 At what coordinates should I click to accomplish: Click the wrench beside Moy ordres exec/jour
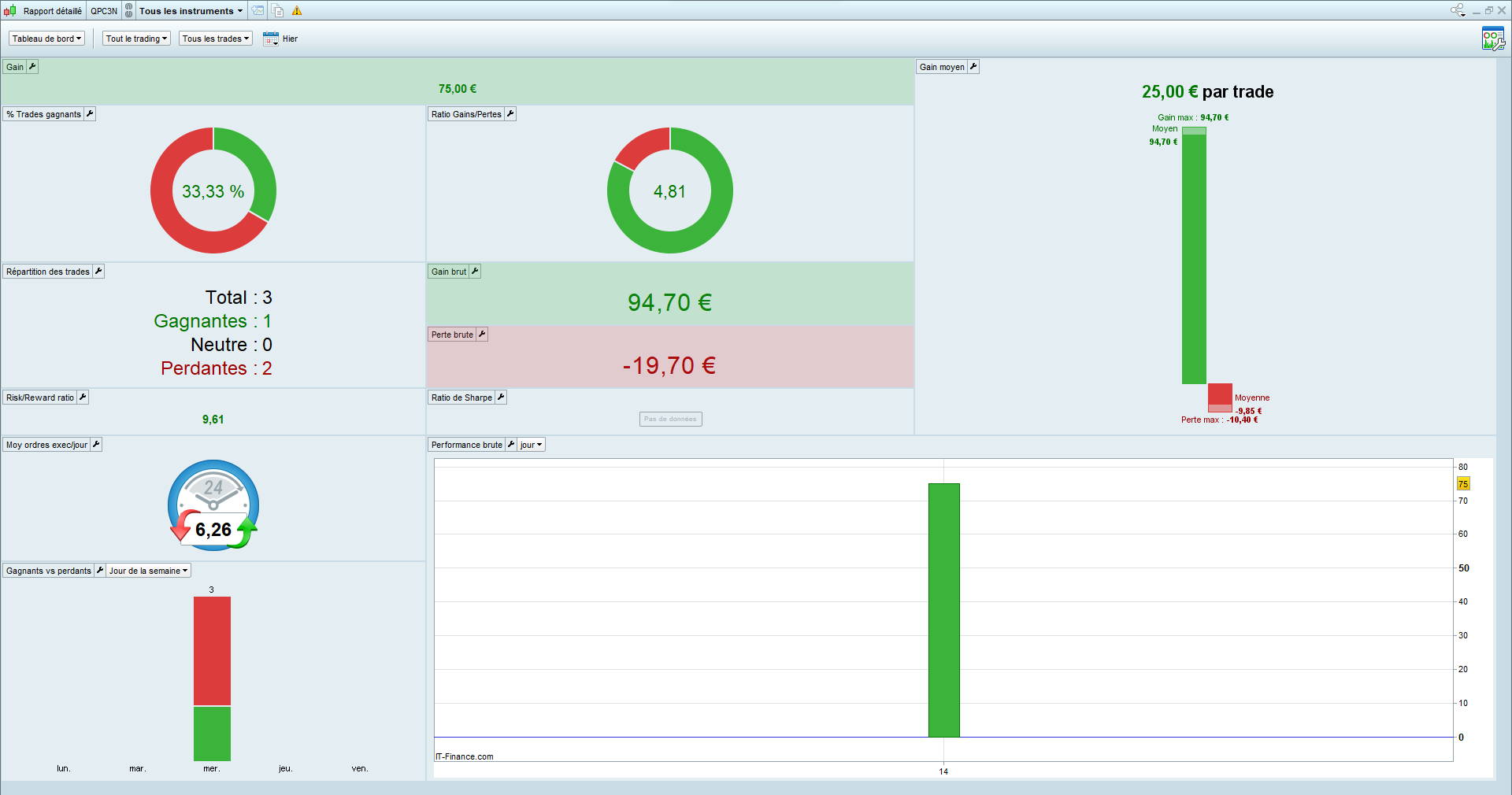96,445
